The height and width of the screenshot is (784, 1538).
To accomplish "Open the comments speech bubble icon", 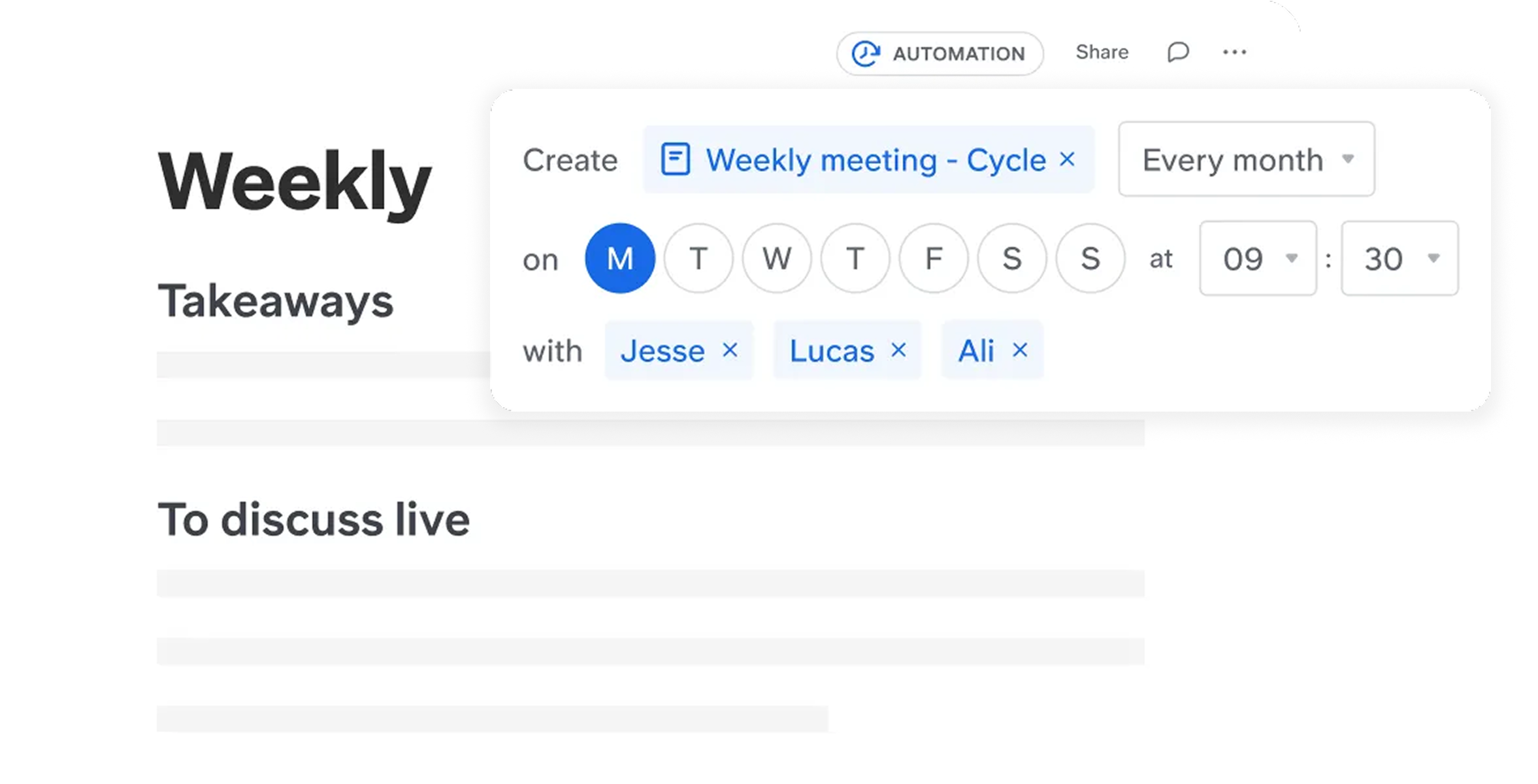I will click(x=1178, y=52).
